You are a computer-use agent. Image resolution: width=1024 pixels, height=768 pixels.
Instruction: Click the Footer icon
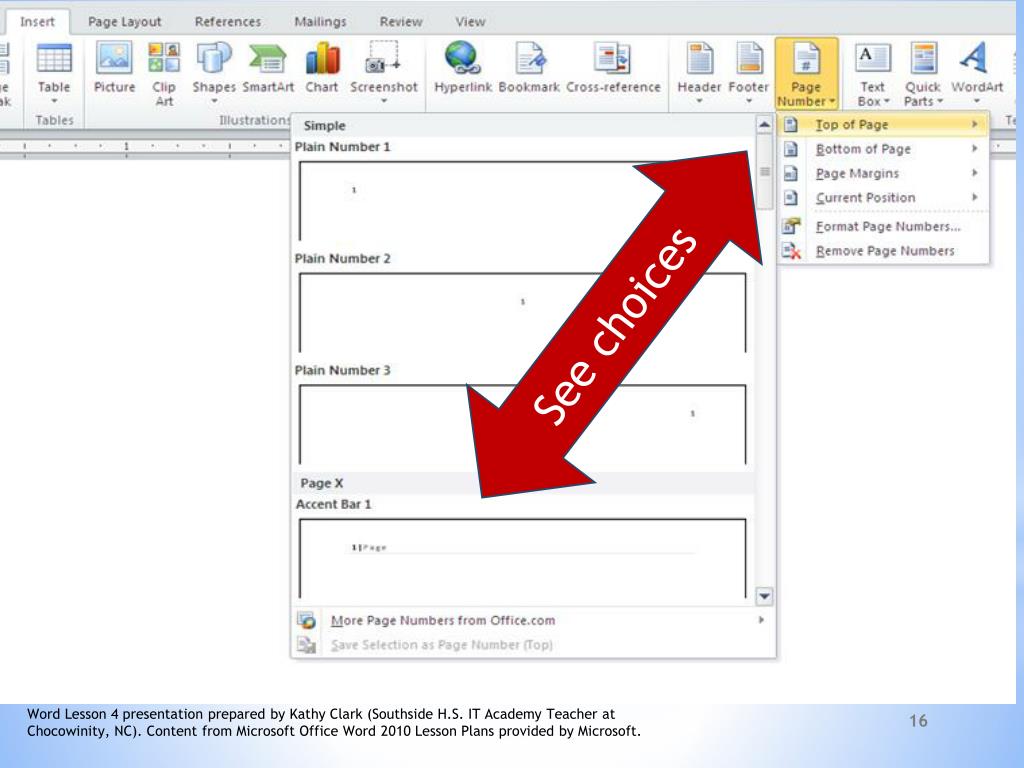(749, 58)
